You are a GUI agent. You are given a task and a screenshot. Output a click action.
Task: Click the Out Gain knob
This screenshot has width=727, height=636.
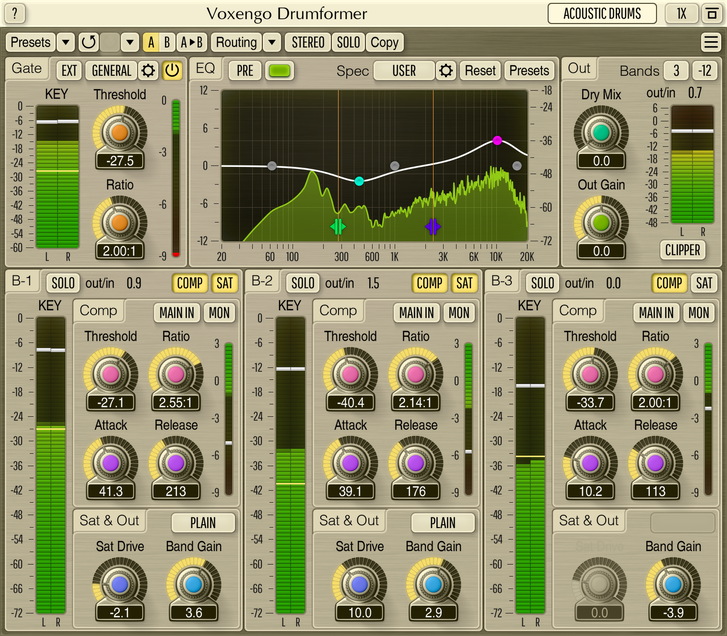coord(601,223)
